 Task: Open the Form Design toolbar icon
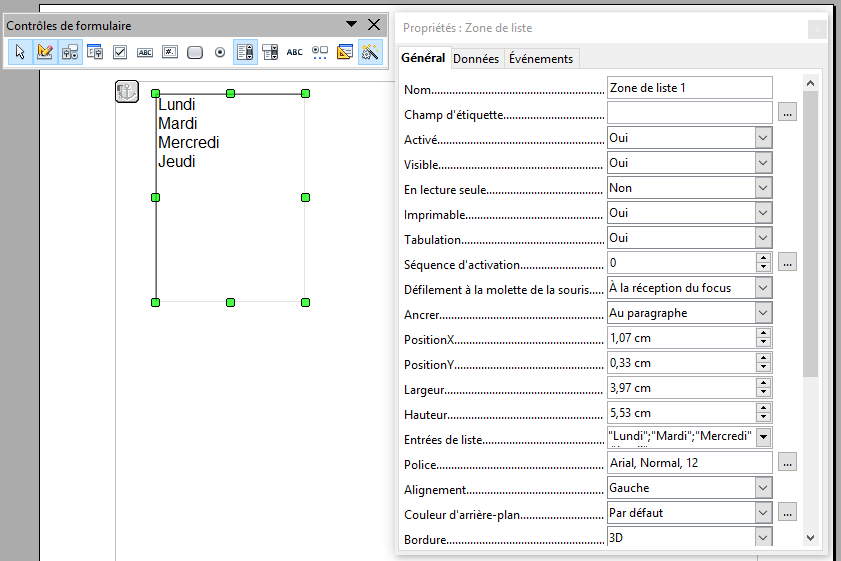[x=345, y=52]
